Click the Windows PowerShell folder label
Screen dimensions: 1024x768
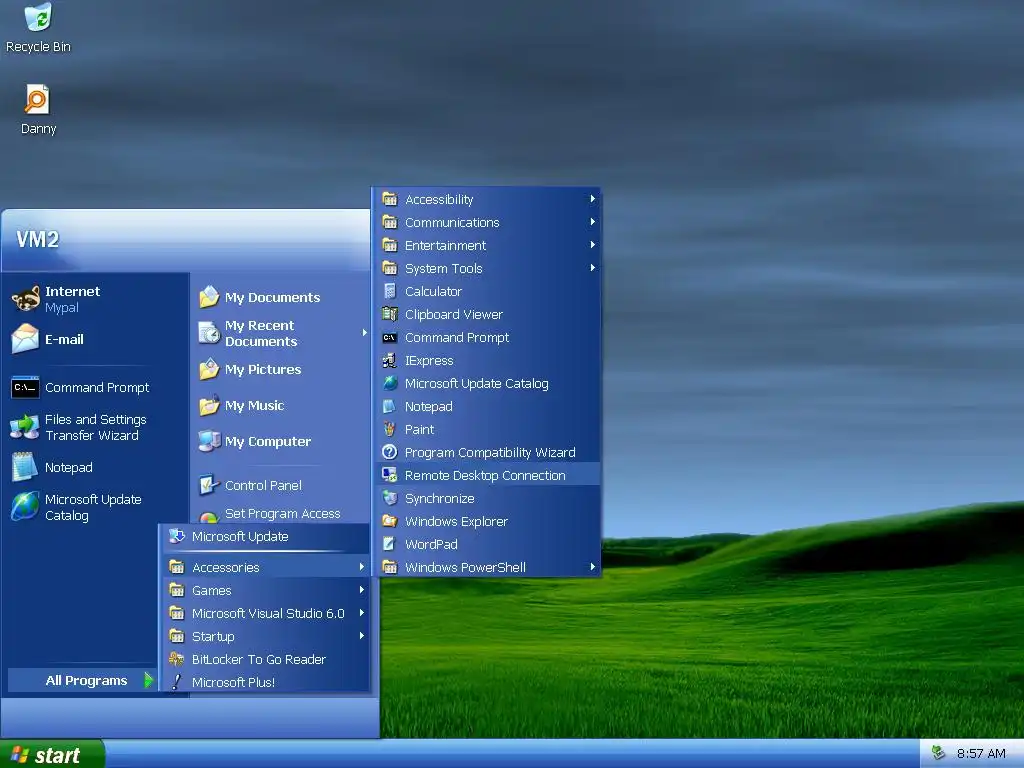[x=465, y=568]
